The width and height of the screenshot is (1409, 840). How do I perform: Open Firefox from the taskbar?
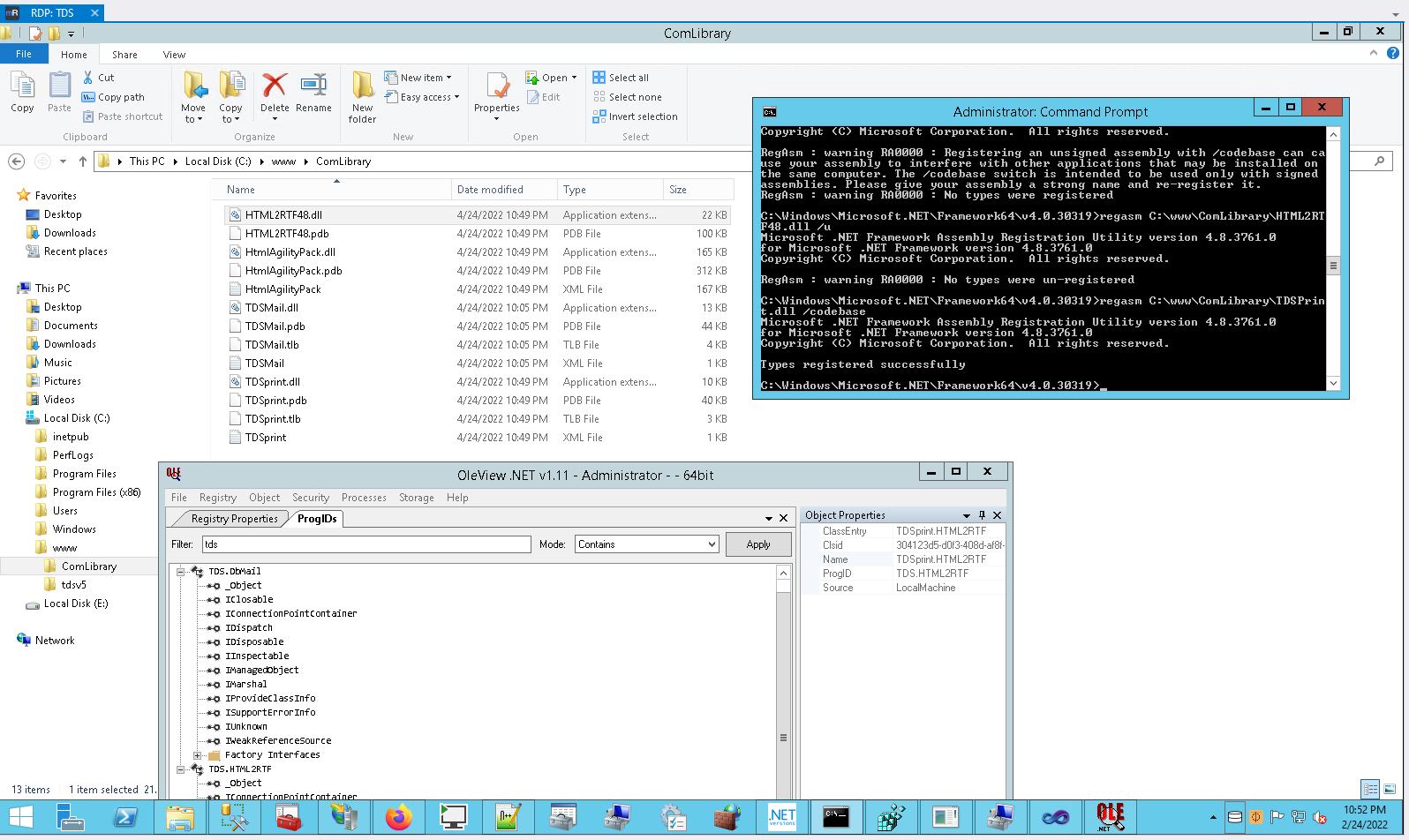(399, 818)
